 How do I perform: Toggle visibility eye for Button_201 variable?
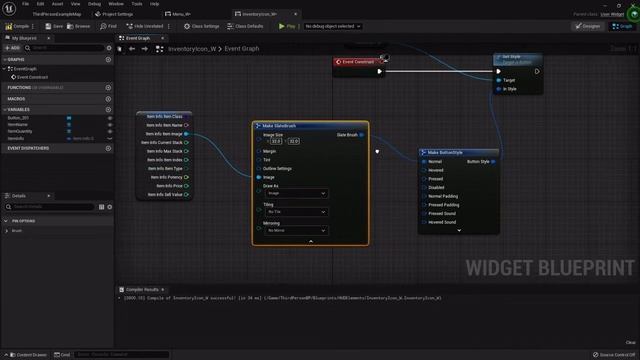[109, 118]
